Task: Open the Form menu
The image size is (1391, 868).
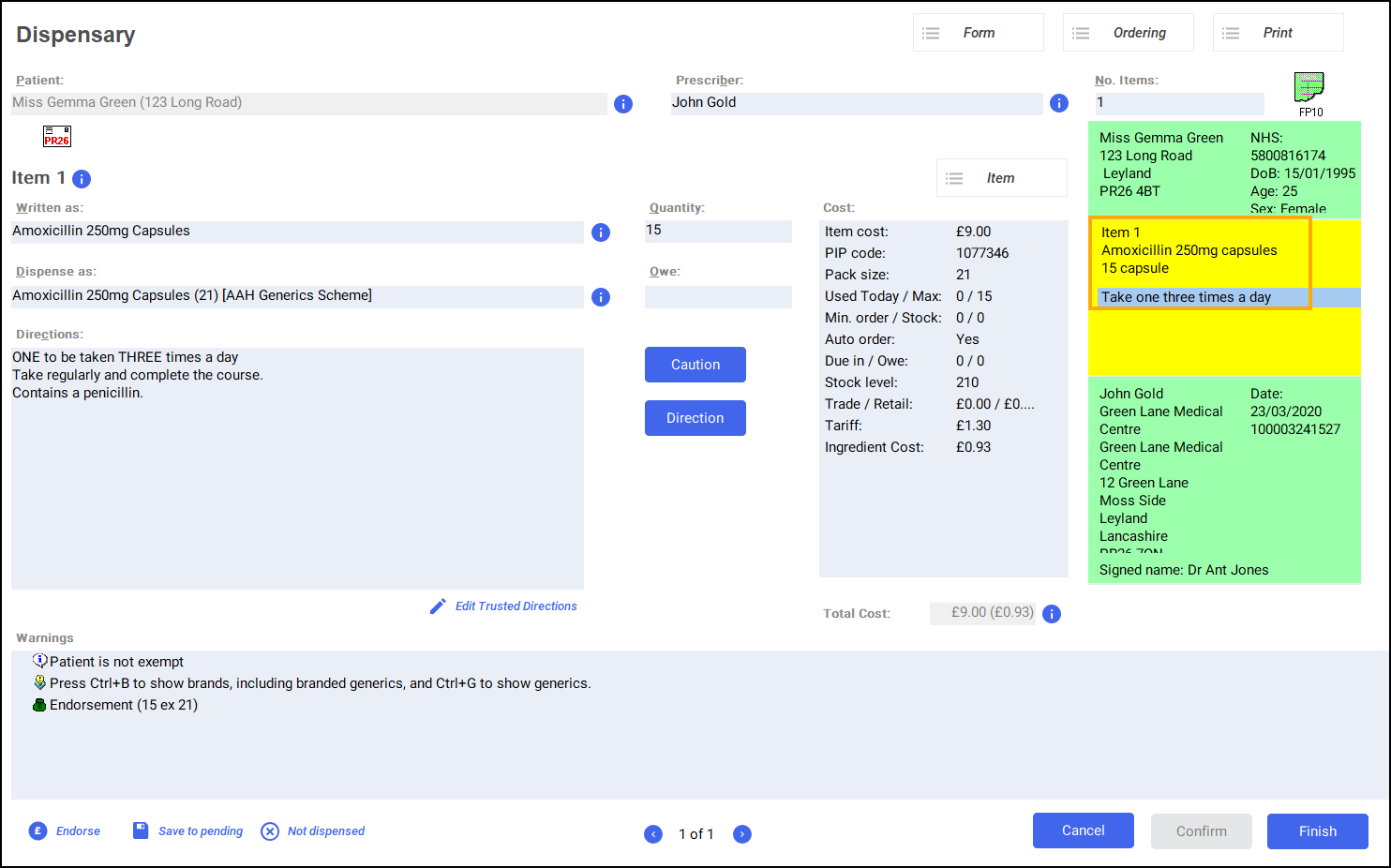Action: tap(978, 33)
